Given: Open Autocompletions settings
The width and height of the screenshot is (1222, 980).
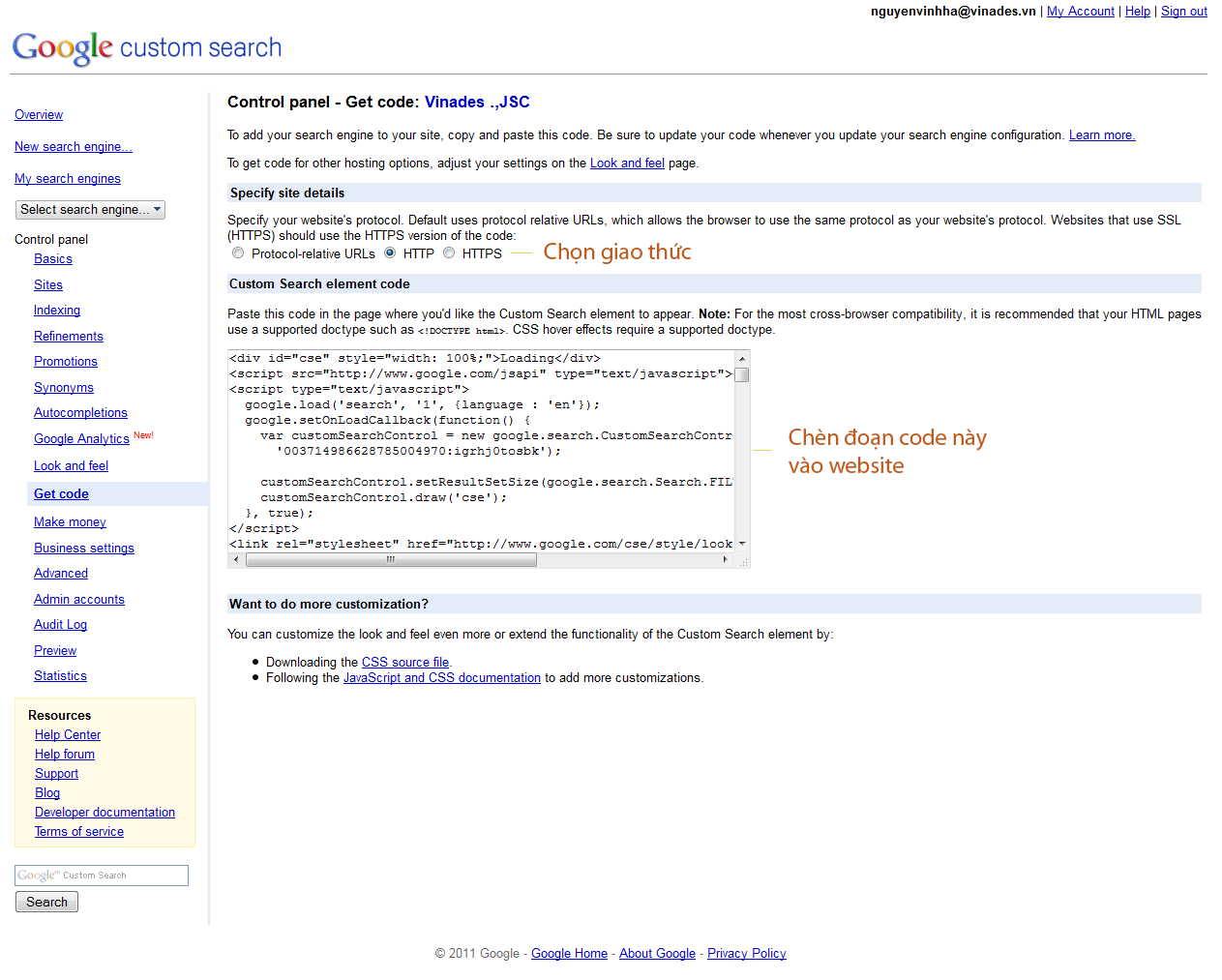Looking at the screenshot, I should pos(80,413).
